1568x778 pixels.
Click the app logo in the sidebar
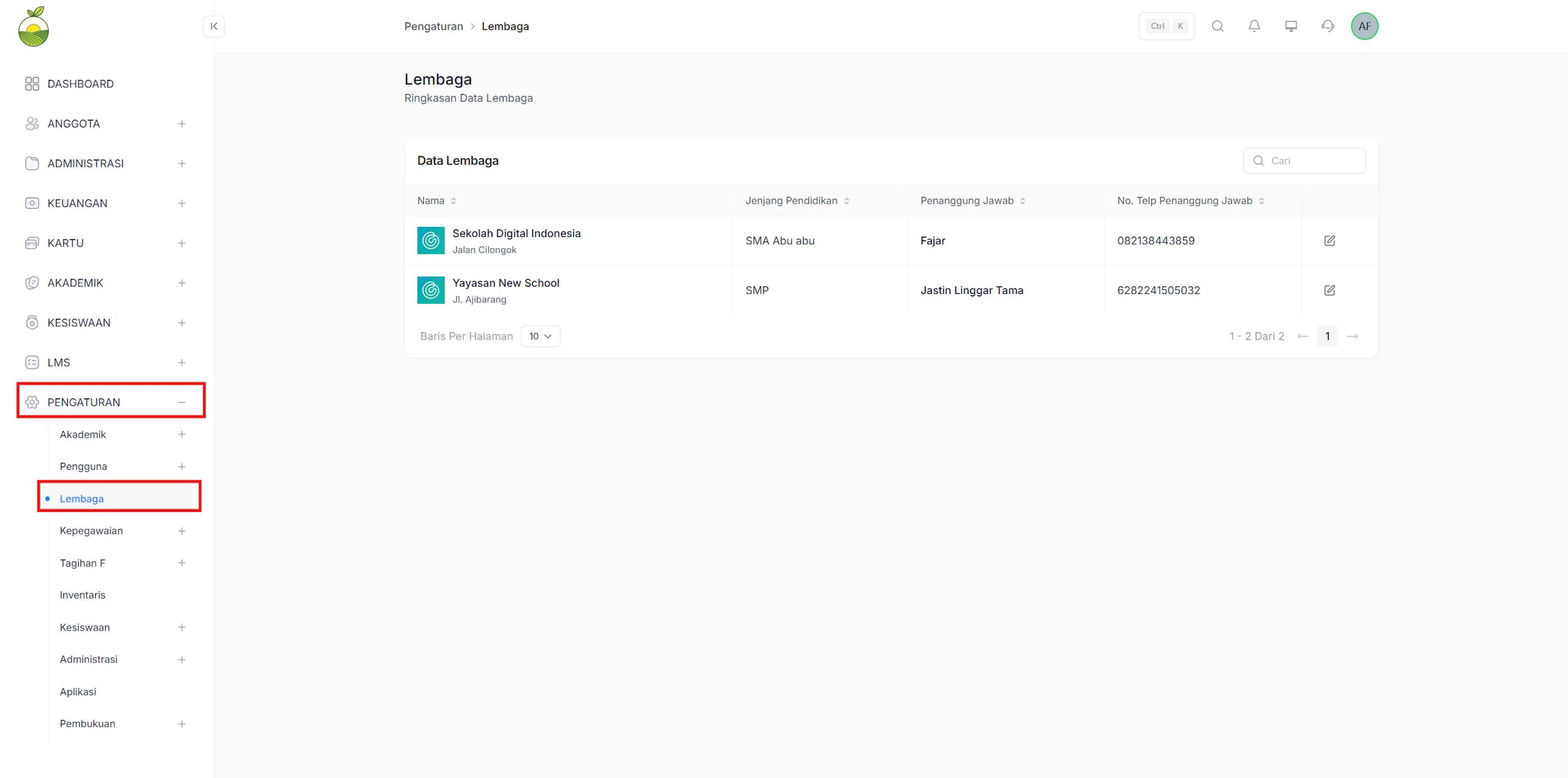(33, 27)
